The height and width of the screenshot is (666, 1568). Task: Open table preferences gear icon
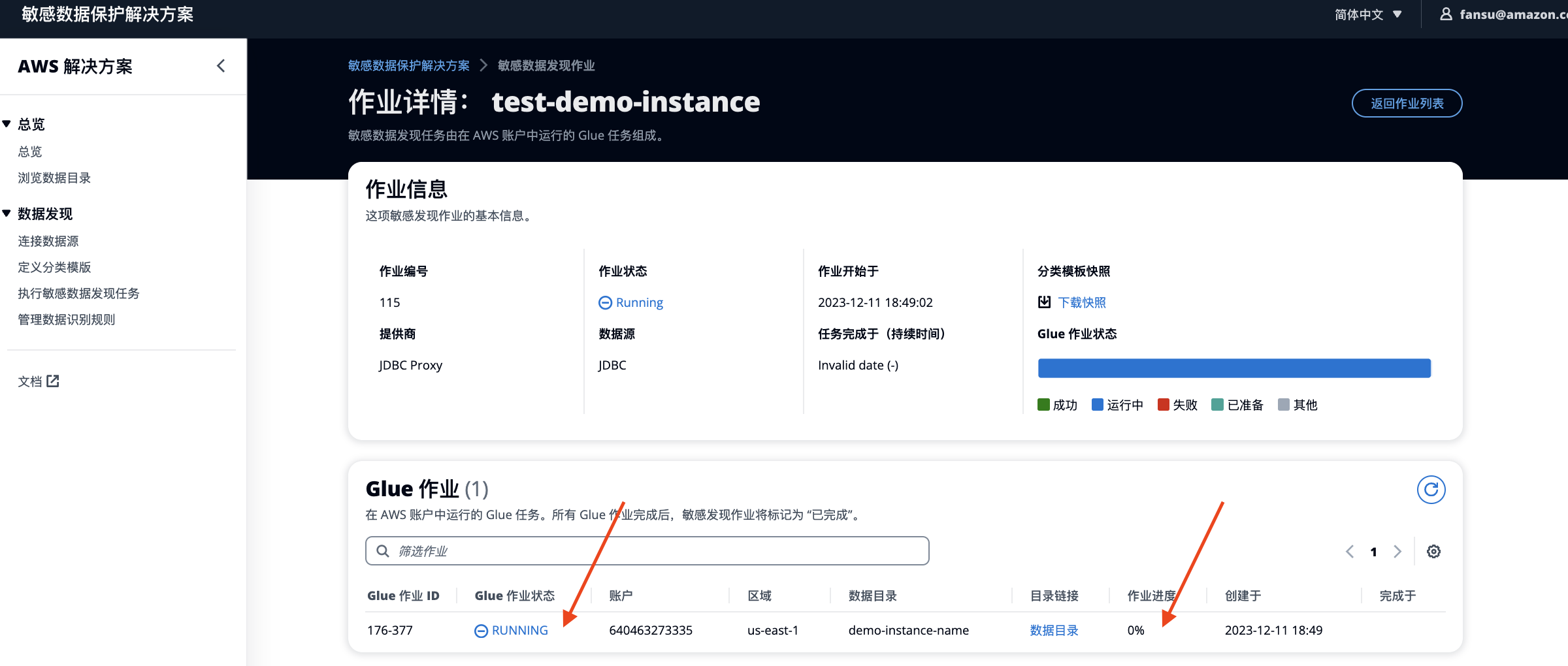1433,552
